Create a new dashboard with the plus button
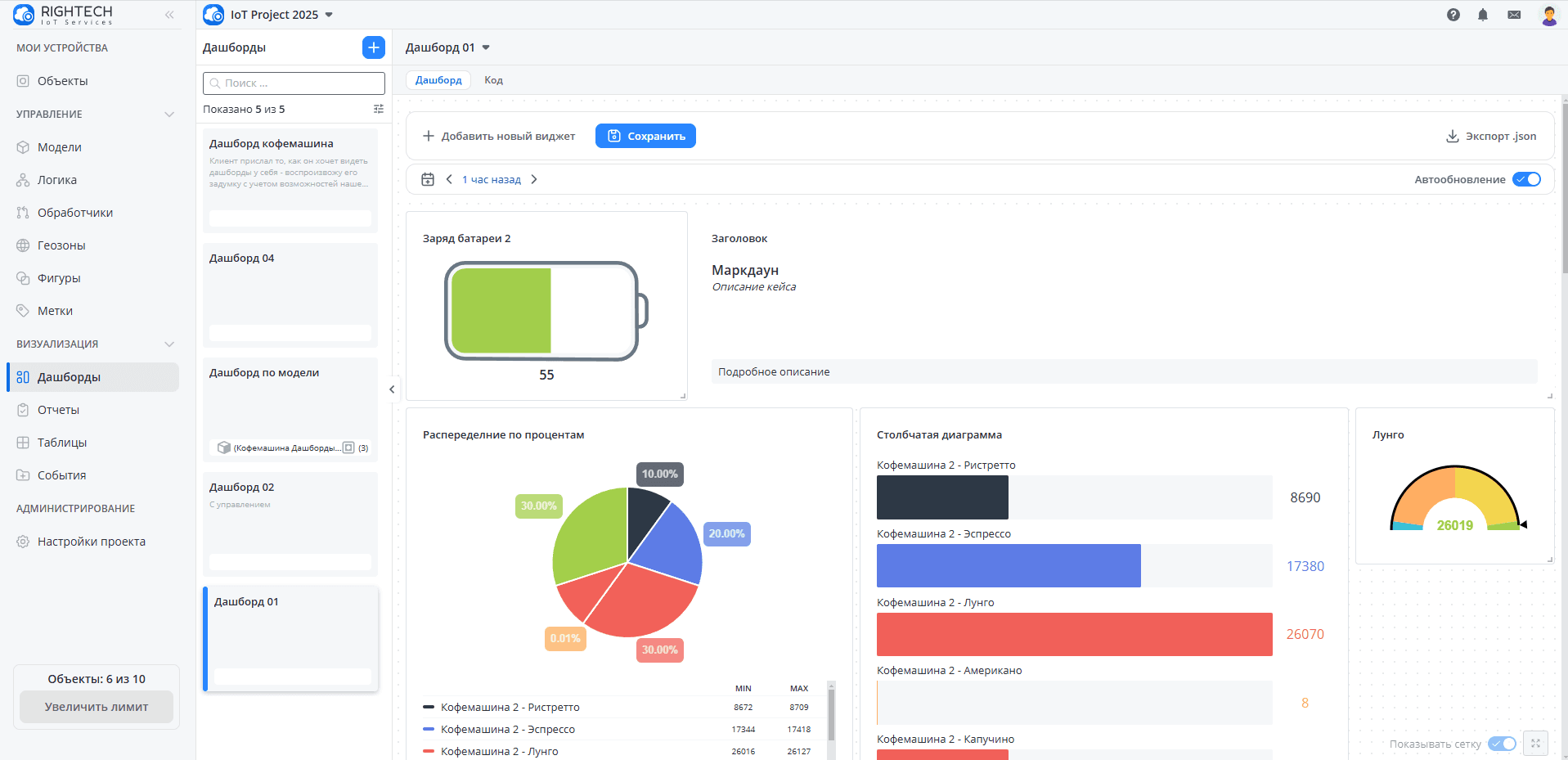The image size is (1568, 760). click(x=373, y=47)
